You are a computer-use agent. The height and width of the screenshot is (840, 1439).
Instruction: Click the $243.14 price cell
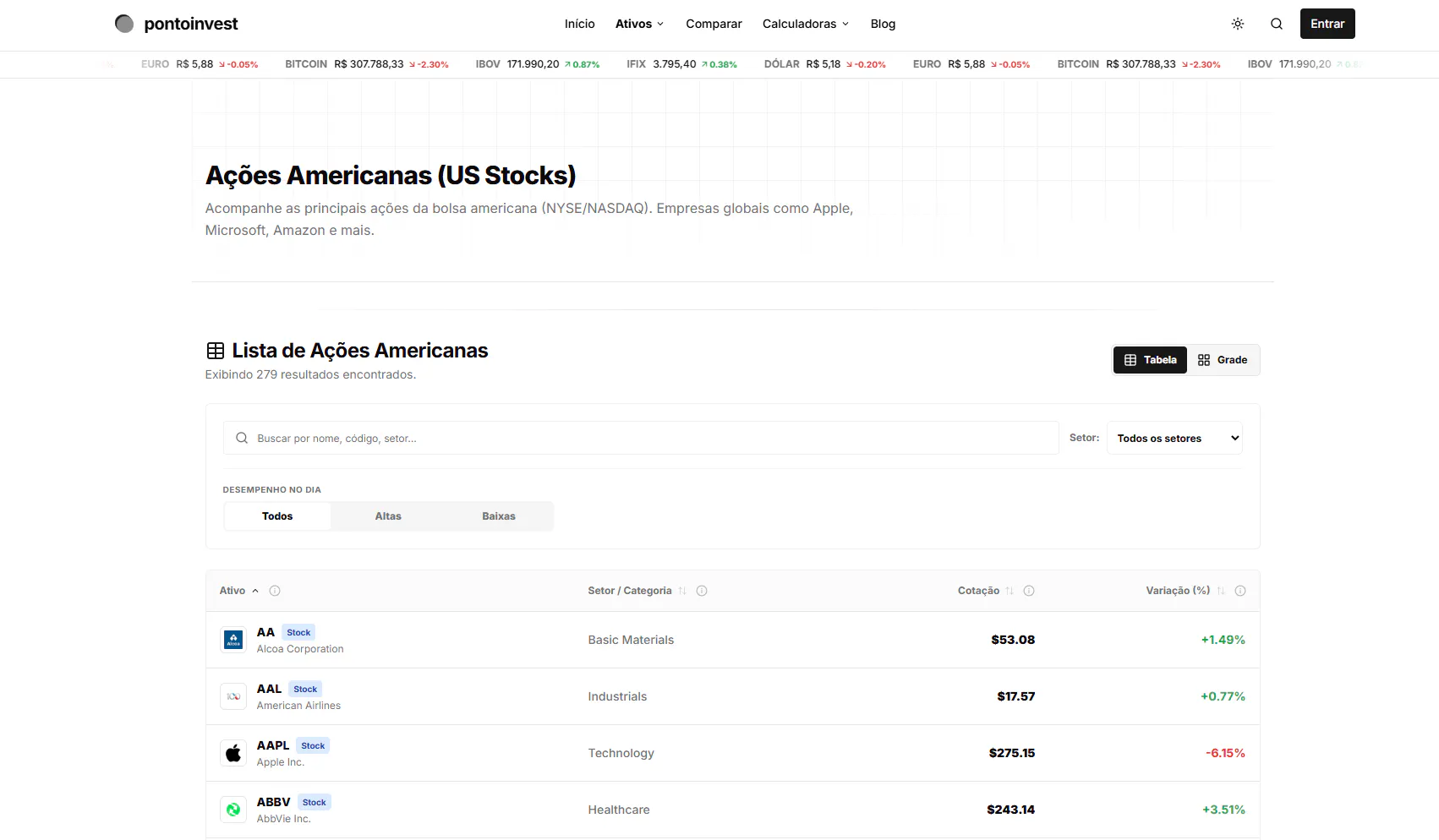(x=1010, y=810)
